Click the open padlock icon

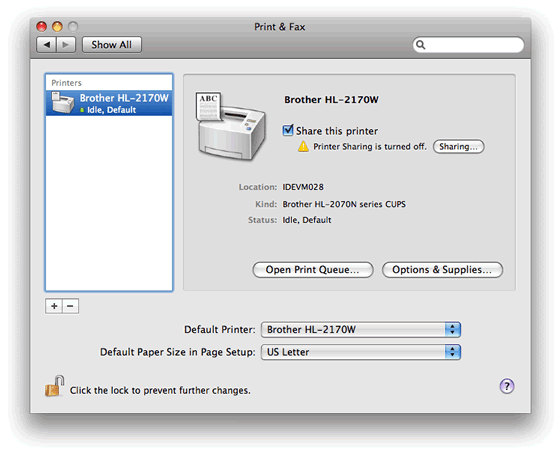tap(54, 386)
